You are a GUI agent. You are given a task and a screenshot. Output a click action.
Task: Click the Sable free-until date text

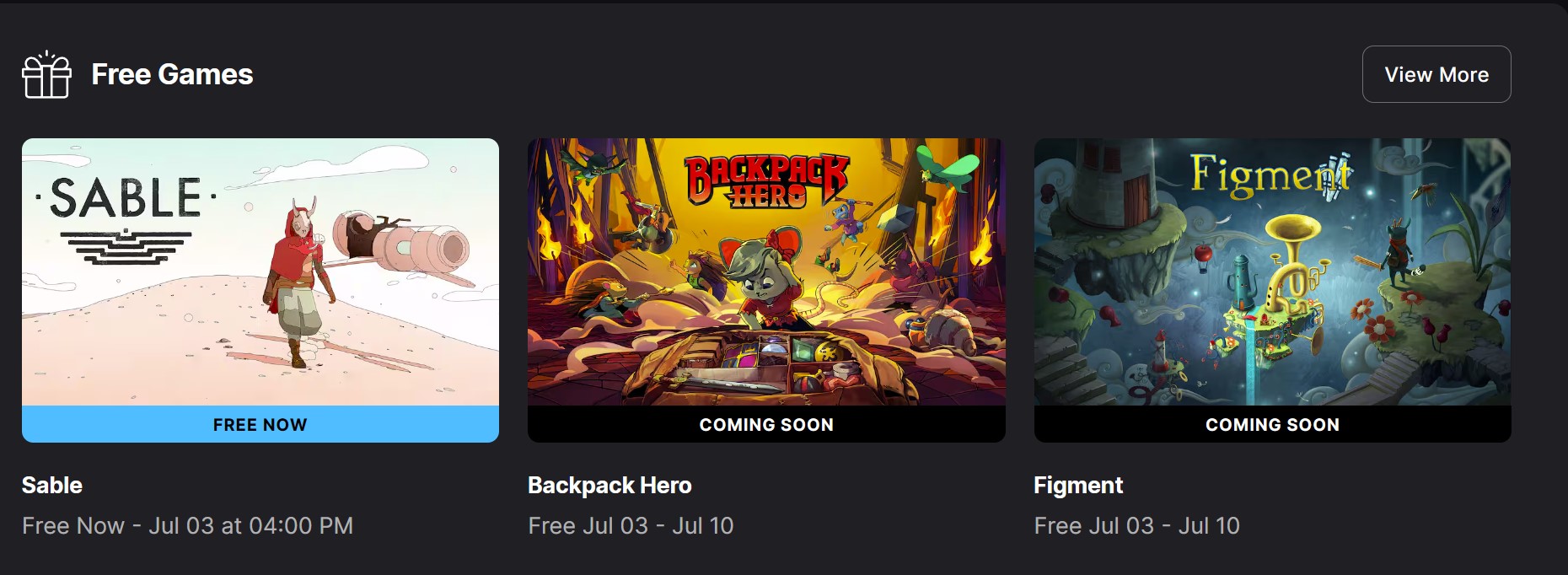point(187,526)
